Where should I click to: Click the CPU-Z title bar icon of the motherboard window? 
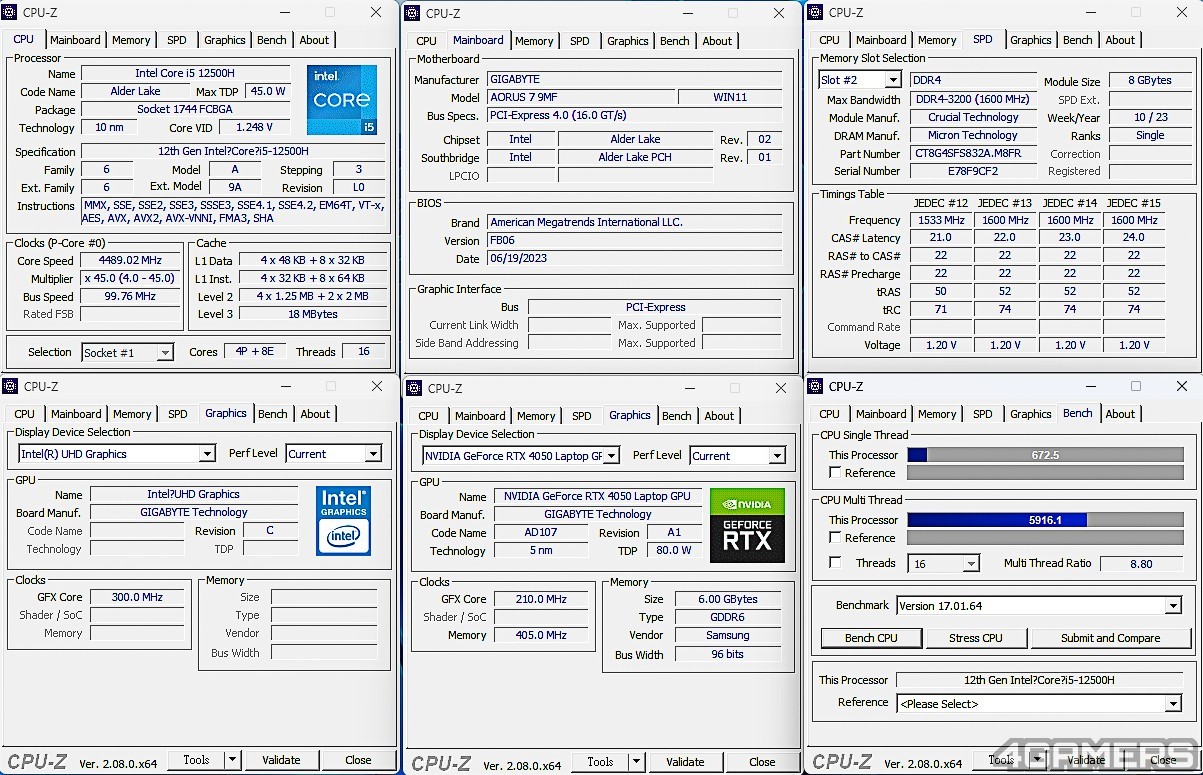[413, 13]
